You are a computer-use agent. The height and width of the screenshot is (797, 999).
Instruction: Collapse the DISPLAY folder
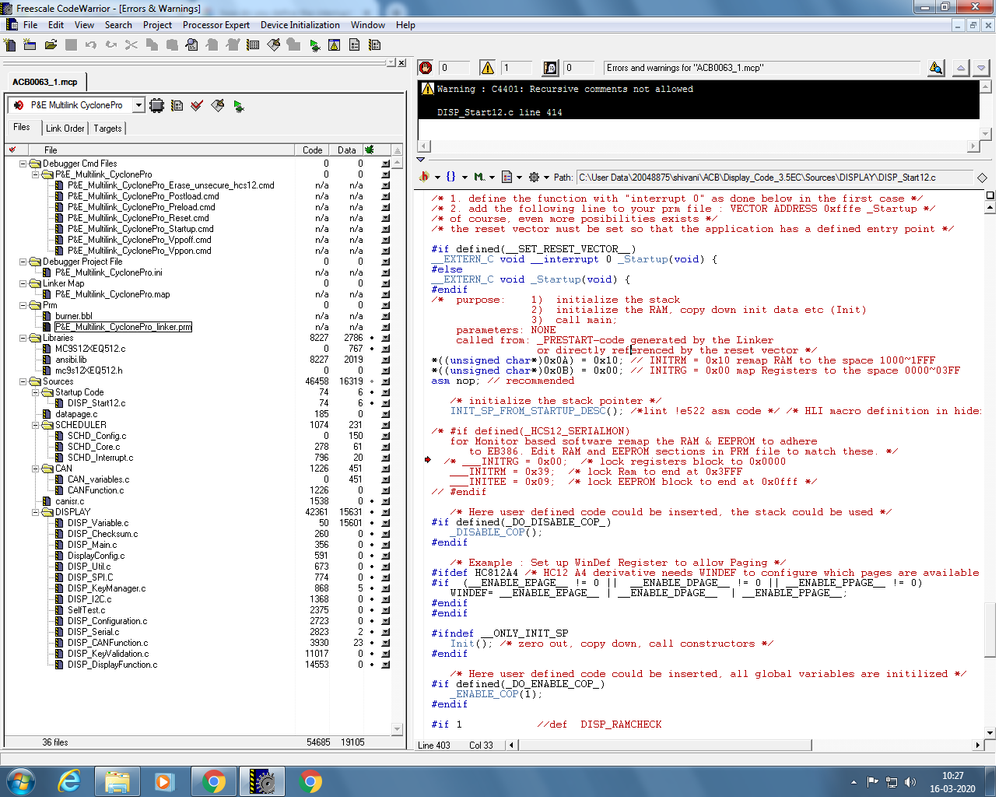coord(36,512)
